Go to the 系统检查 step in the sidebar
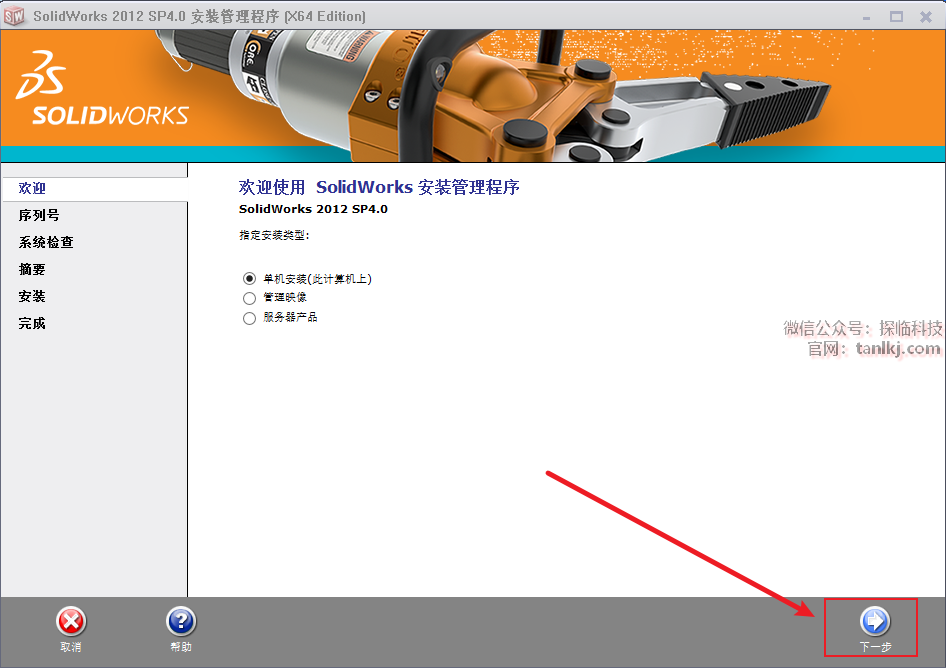Screen dimensions: 946x668 click(x=46, y=243)
